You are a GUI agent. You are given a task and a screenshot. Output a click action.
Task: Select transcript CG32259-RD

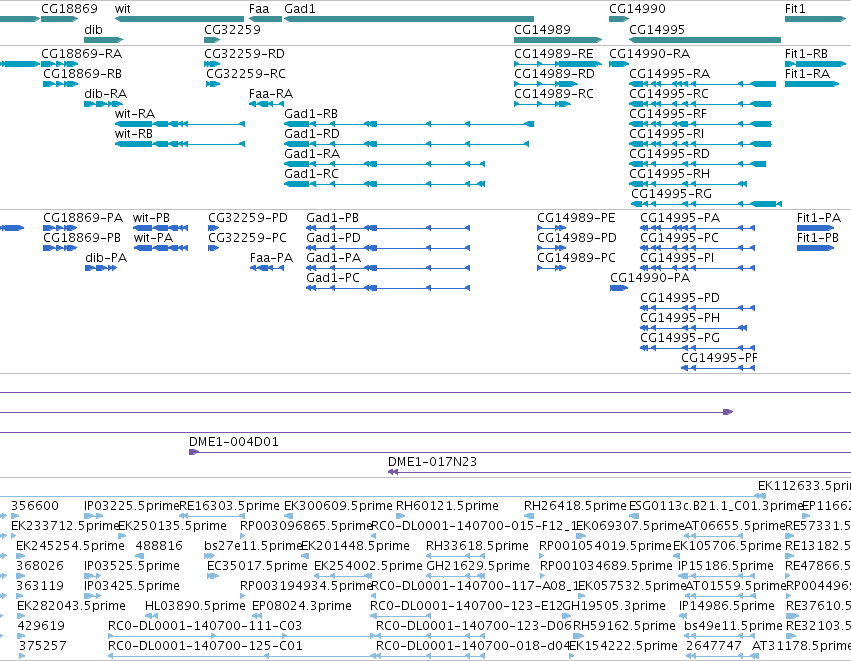click(212, 64)
